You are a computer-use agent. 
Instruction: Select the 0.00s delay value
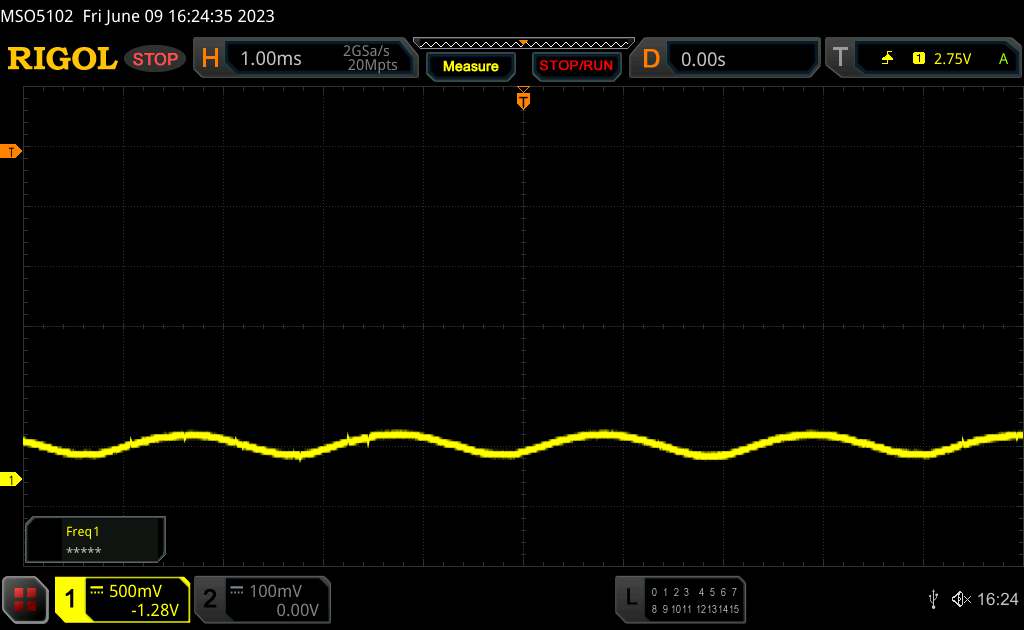coord(703,59)
